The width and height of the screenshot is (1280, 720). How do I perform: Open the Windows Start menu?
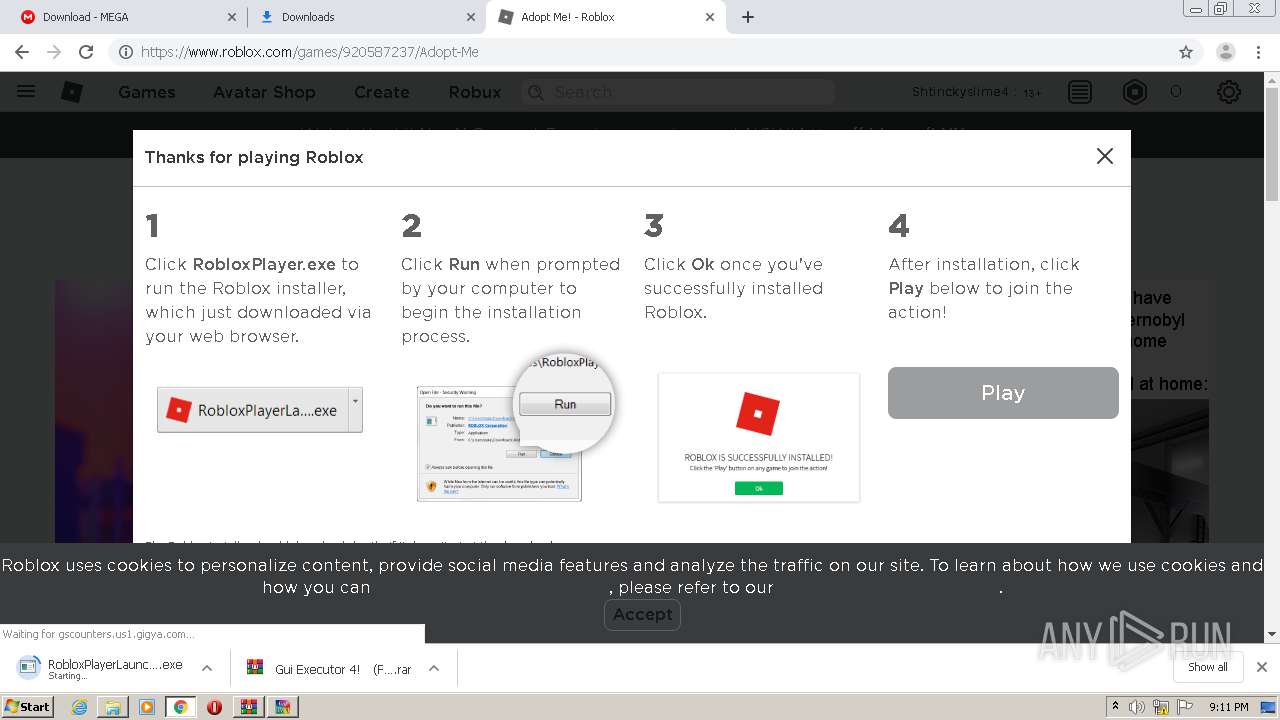(27, 707)
